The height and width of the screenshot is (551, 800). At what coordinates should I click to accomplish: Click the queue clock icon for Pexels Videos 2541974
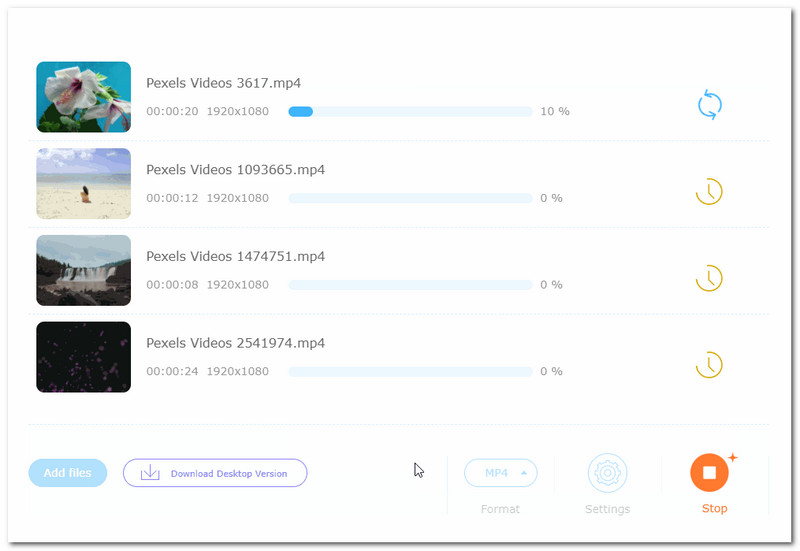pyautogui.click(x=709, y=364)
